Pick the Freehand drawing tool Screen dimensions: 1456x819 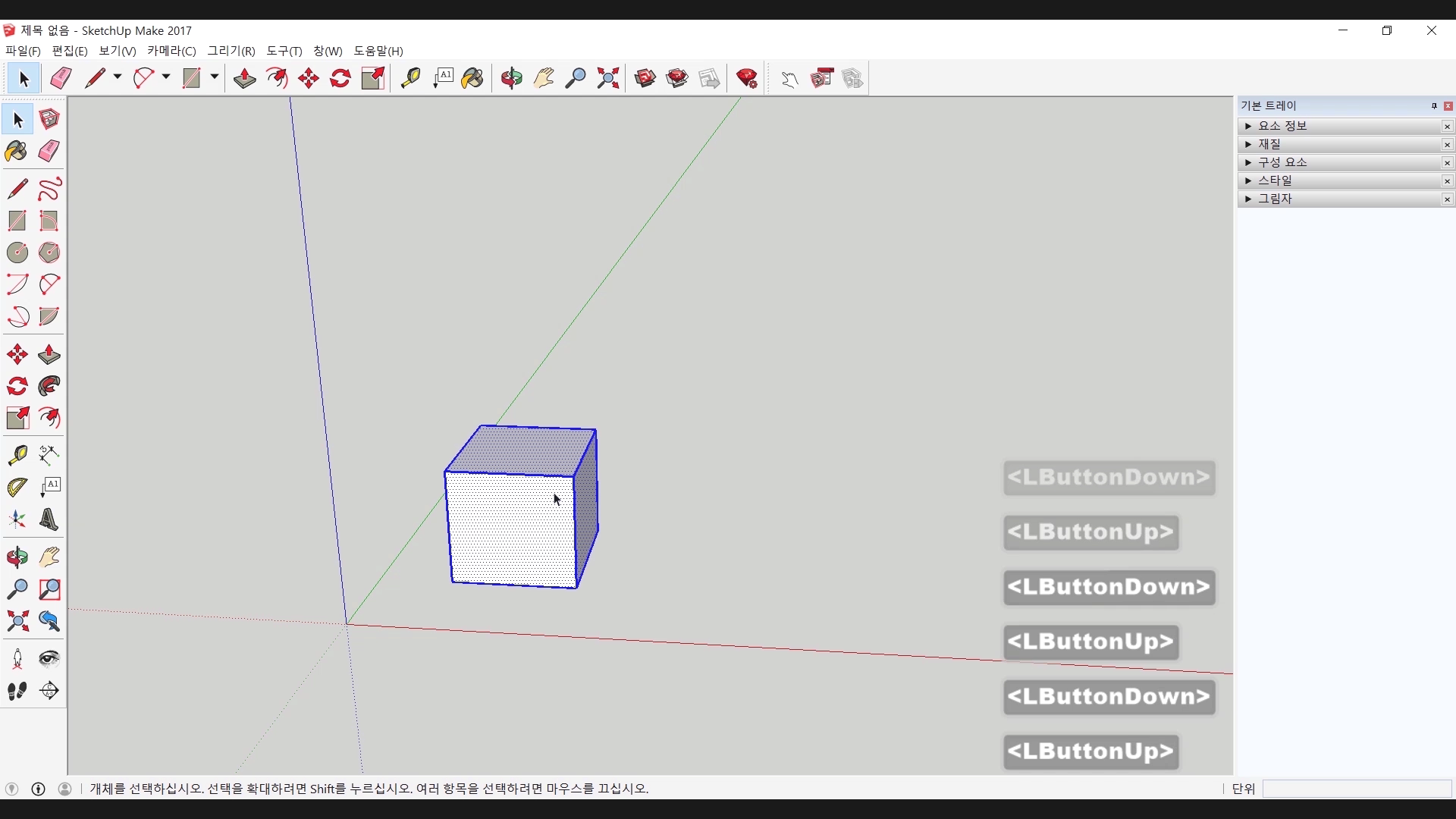click(x=49, y=189)
